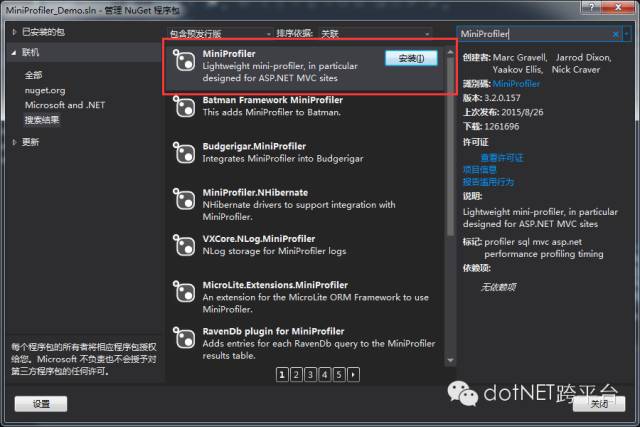Select the Budgerigar.MiniProfiler title
The image size is (640, 427).
tap(254, 146)
